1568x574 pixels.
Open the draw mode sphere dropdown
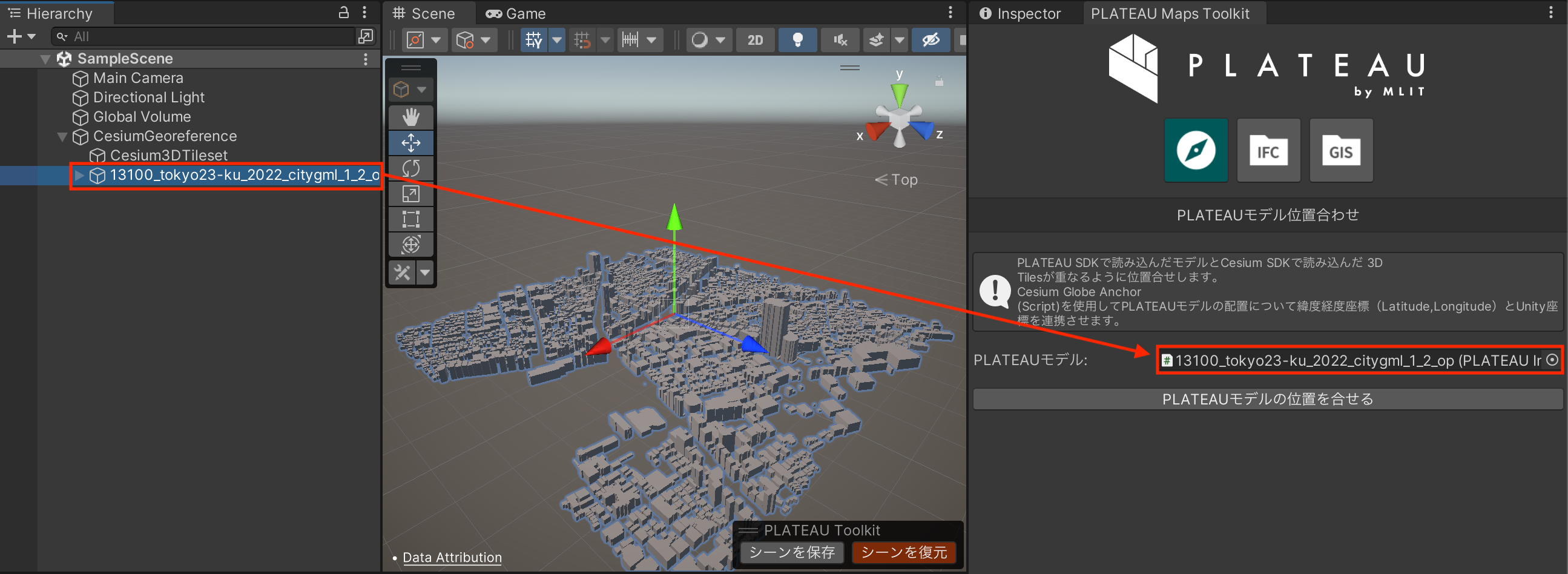pyautogui.click(x=708, y=40)
